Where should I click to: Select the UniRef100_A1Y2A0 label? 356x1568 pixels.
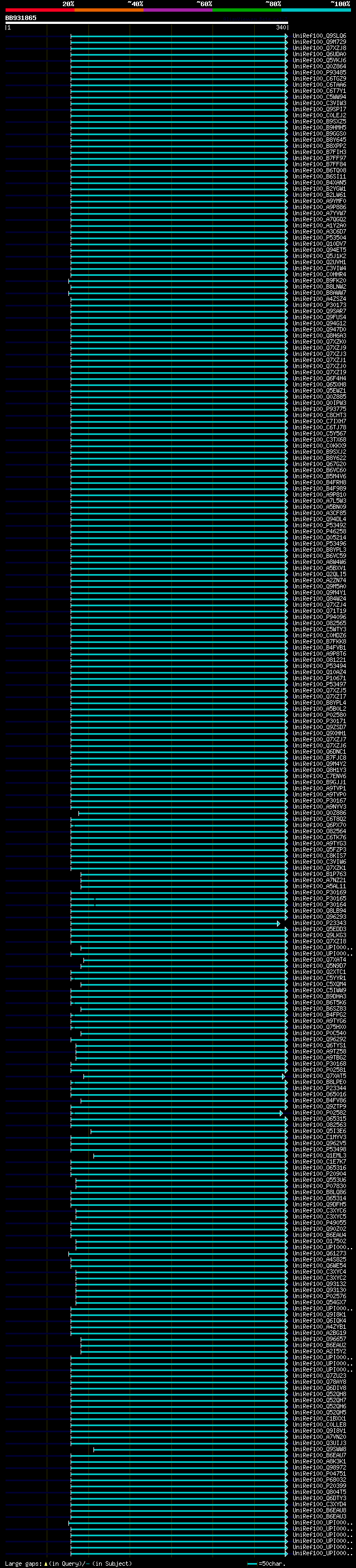[x=319, y=226]
